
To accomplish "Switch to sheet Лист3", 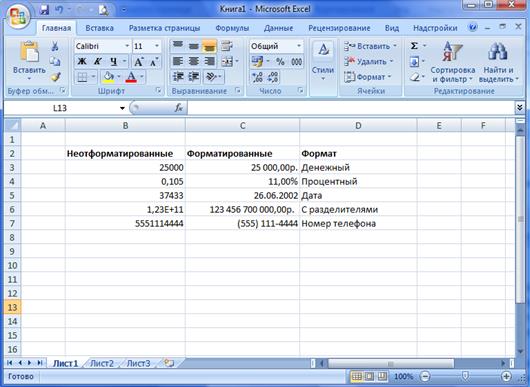I will click(138, 363).
